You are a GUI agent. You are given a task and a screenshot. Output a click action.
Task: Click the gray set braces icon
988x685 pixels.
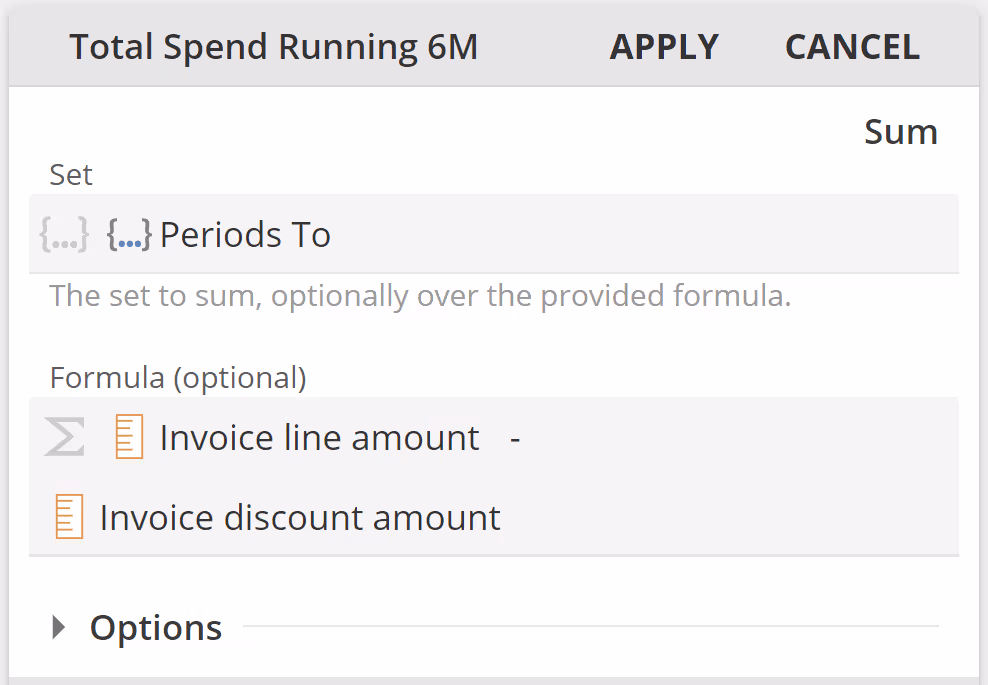point(64,235)
